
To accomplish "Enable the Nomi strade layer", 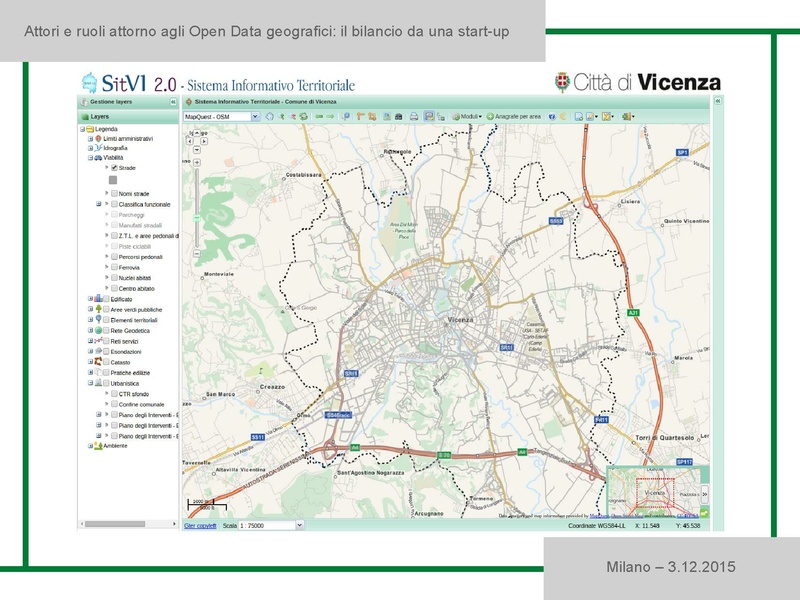I will [114, 194].
